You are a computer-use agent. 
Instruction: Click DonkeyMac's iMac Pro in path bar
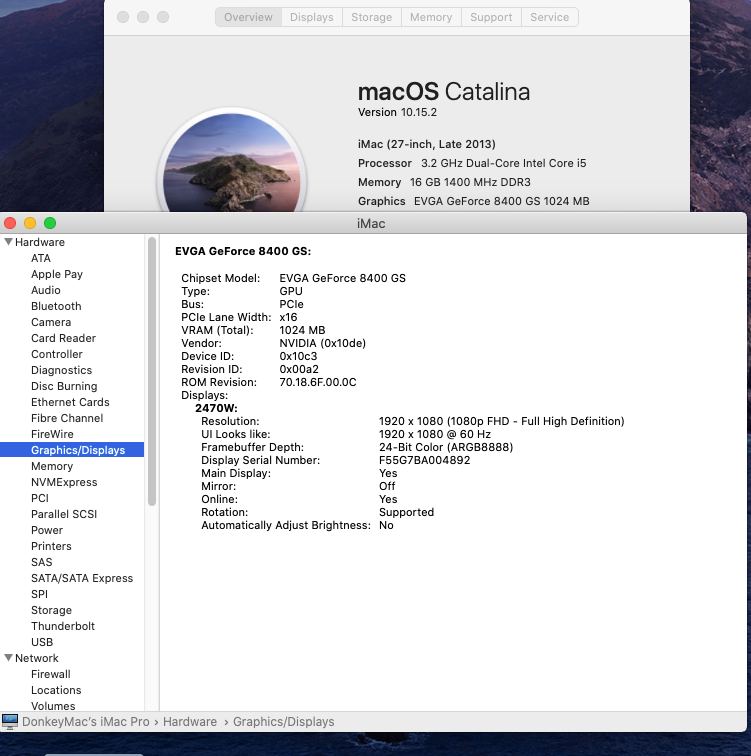tap(86, 721)
